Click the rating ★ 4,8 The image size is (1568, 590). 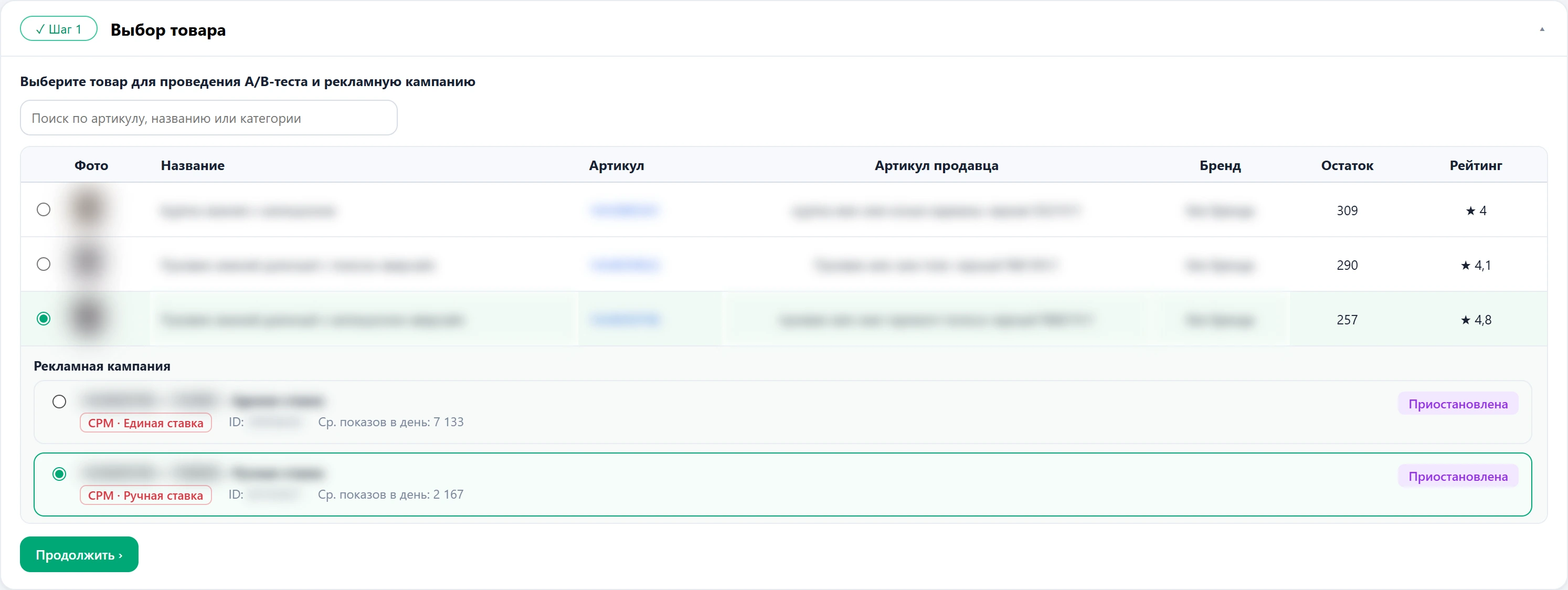coord(1476,320)
